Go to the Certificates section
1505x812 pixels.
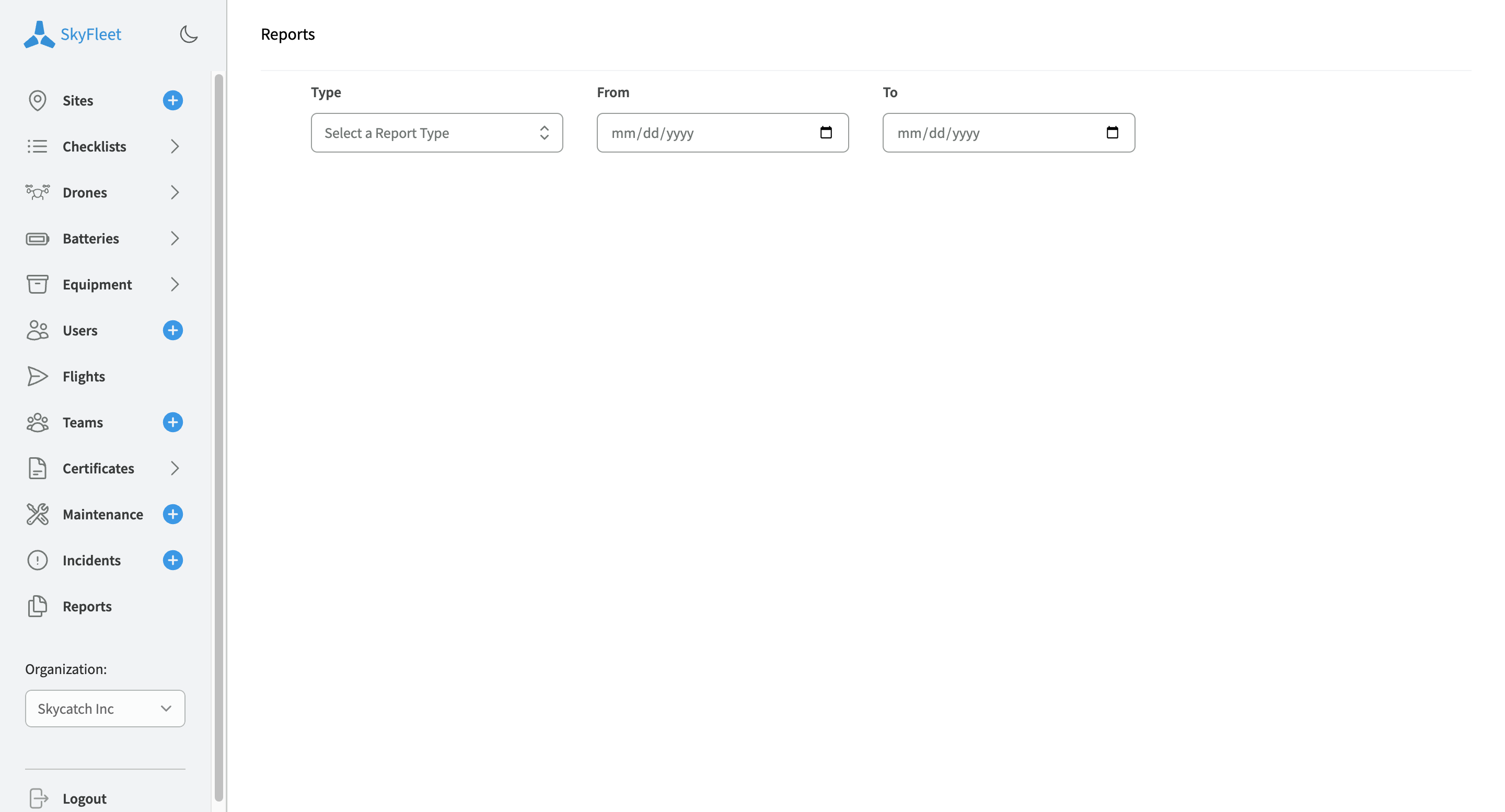98,469
